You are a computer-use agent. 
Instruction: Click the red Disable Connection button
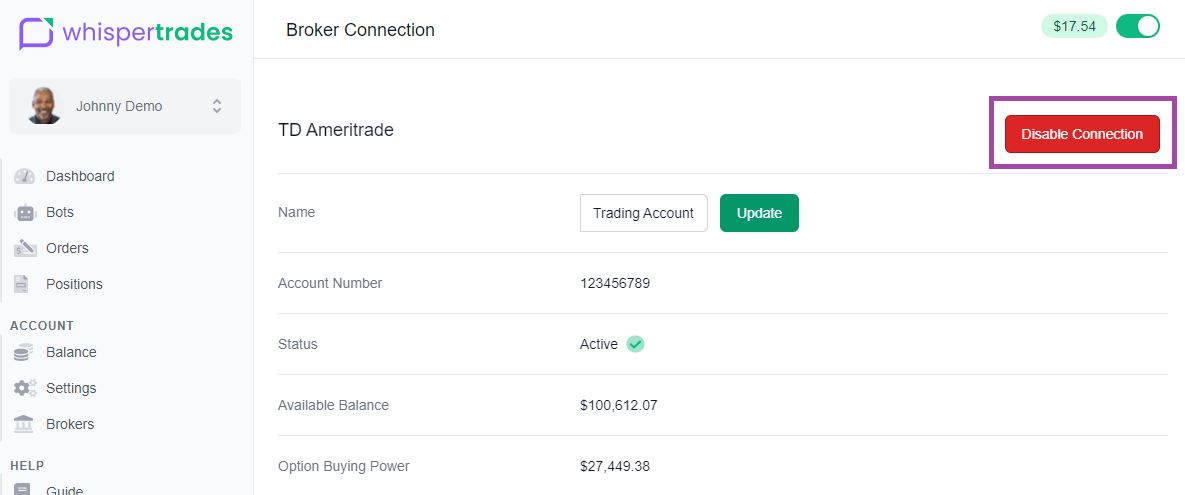[x=1082, y=134]
